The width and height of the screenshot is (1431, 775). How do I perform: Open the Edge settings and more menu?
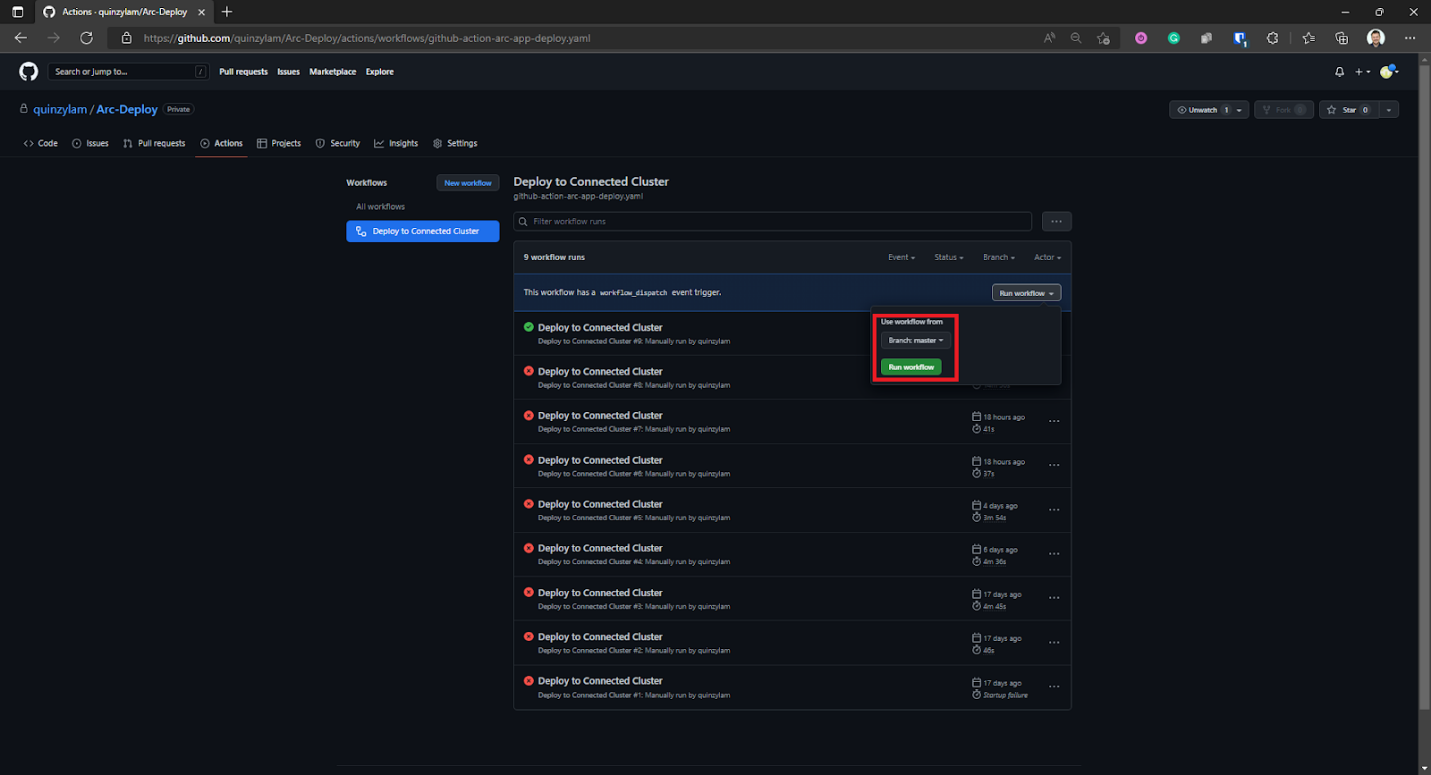1410,38
